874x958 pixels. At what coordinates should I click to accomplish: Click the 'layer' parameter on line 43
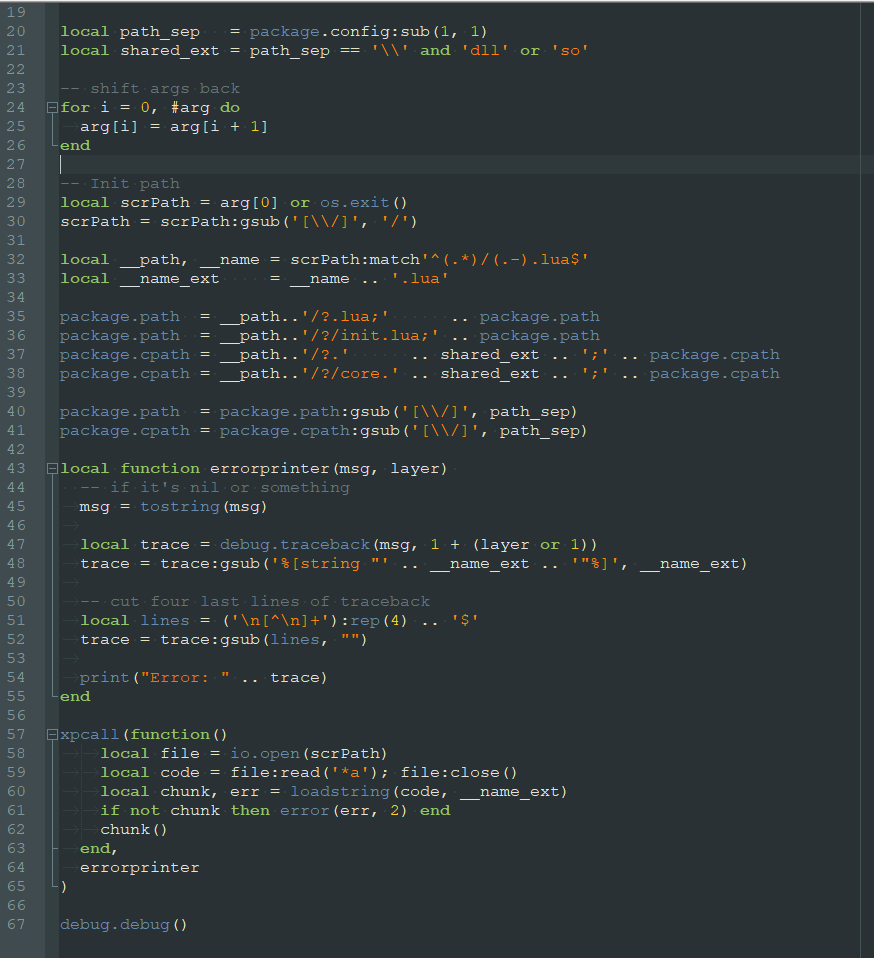(415, 469)
